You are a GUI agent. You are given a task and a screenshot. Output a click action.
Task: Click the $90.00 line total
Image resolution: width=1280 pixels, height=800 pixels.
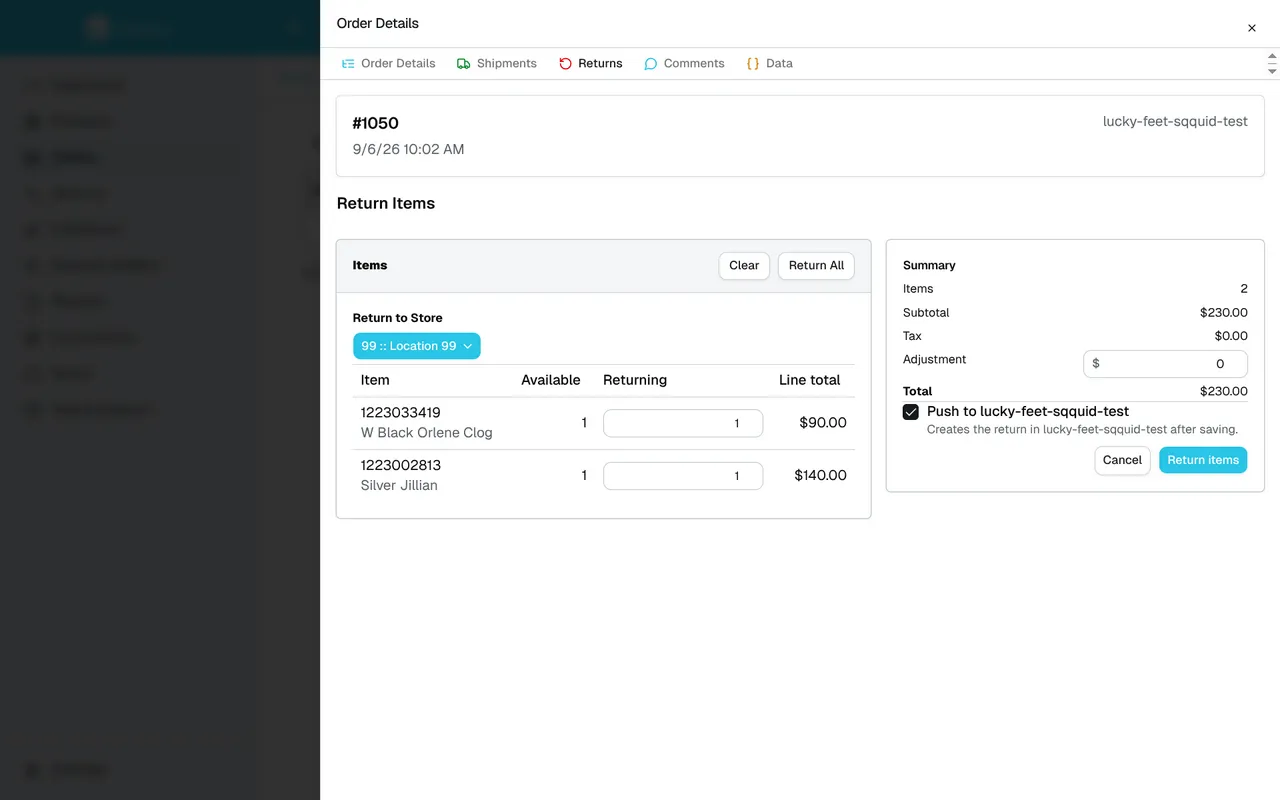coord(823,423)
